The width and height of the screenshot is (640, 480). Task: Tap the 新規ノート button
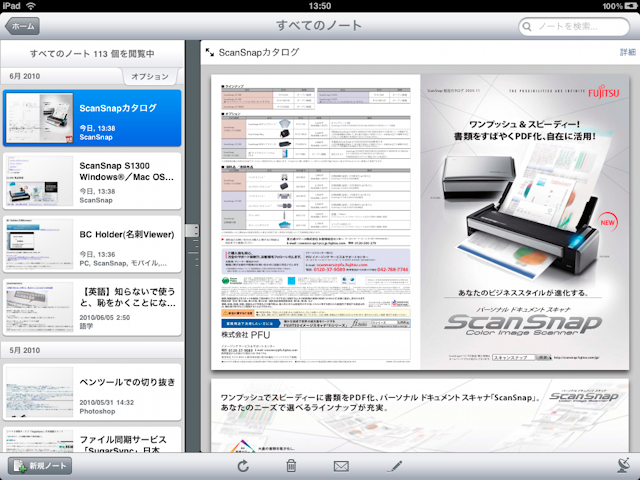(40, 466)
